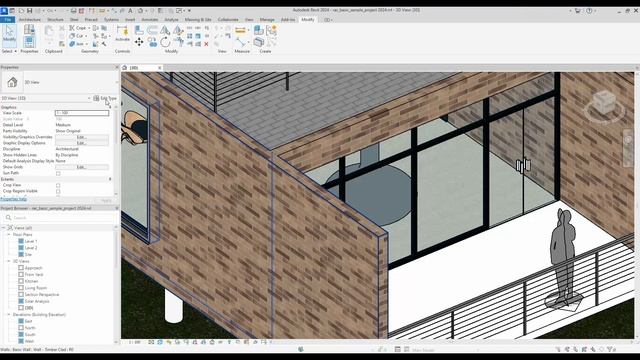Activate the Controls tool

122,33
